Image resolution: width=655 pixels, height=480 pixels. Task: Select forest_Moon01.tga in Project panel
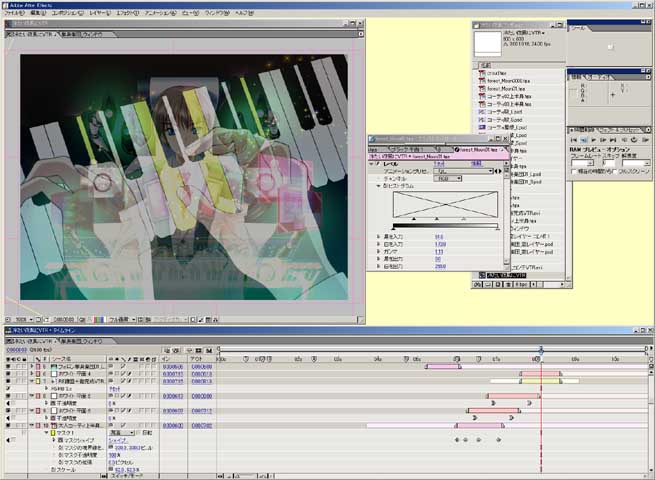(506, 89)
